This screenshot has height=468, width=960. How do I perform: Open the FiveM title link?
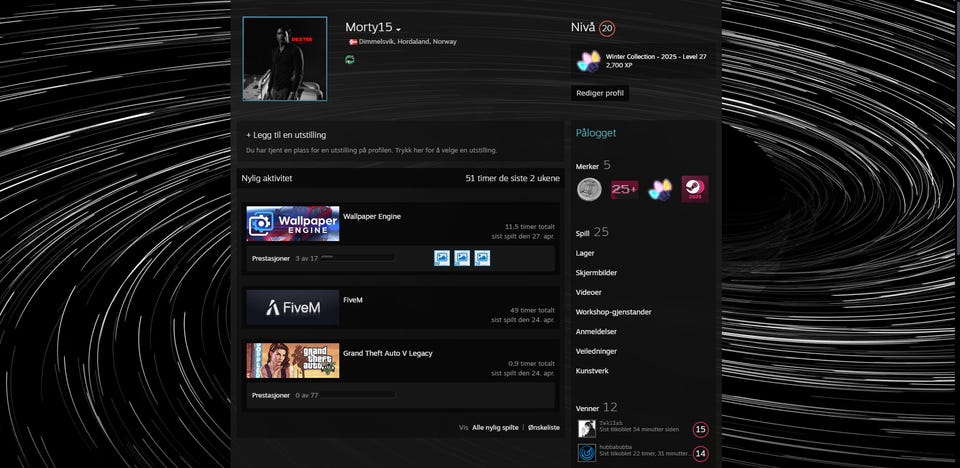click(x=353, y=300)
